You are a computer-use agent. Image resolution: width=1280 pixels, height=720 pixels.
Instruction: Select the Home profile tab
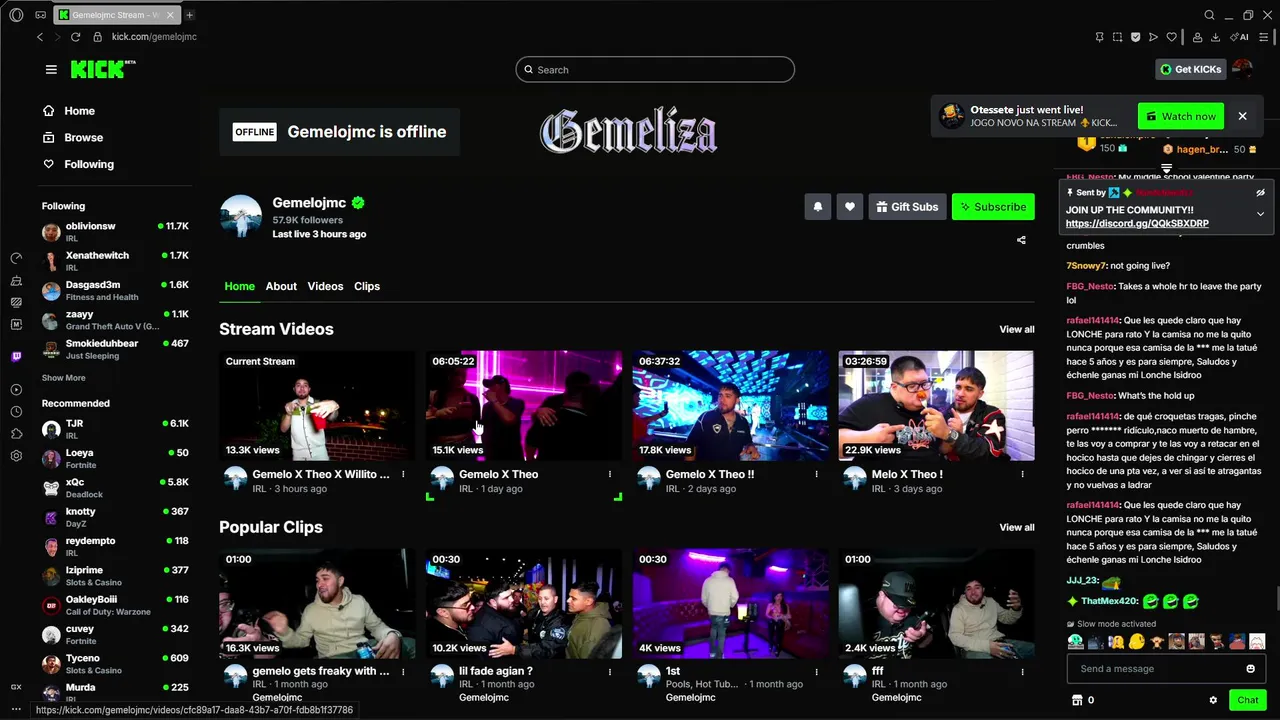point(240,286)
